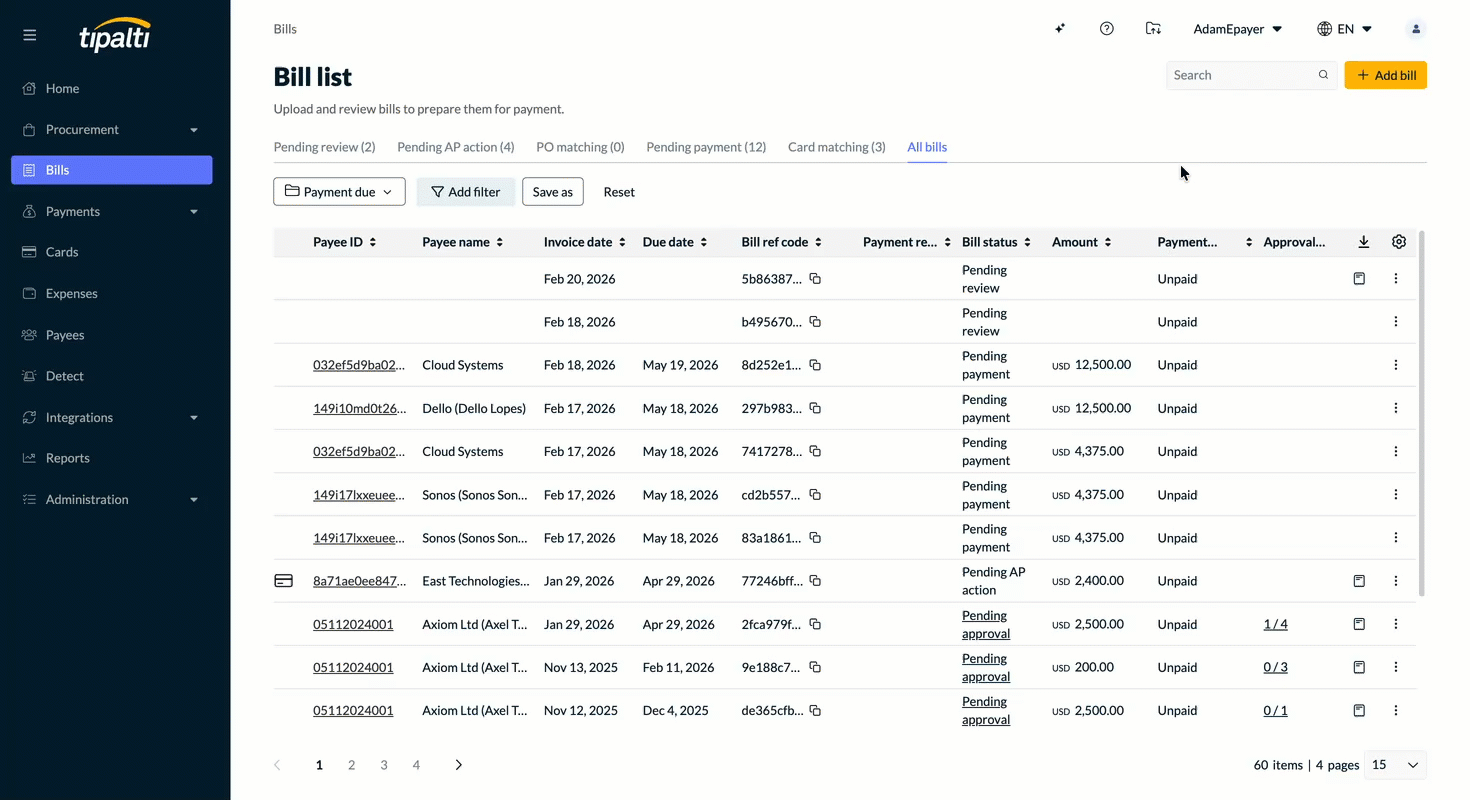Open note icon on East Technologies row
Image resolution: width=1470 pixels, height=800 pixels.
pyautogui.click(x=1359, y=581)
